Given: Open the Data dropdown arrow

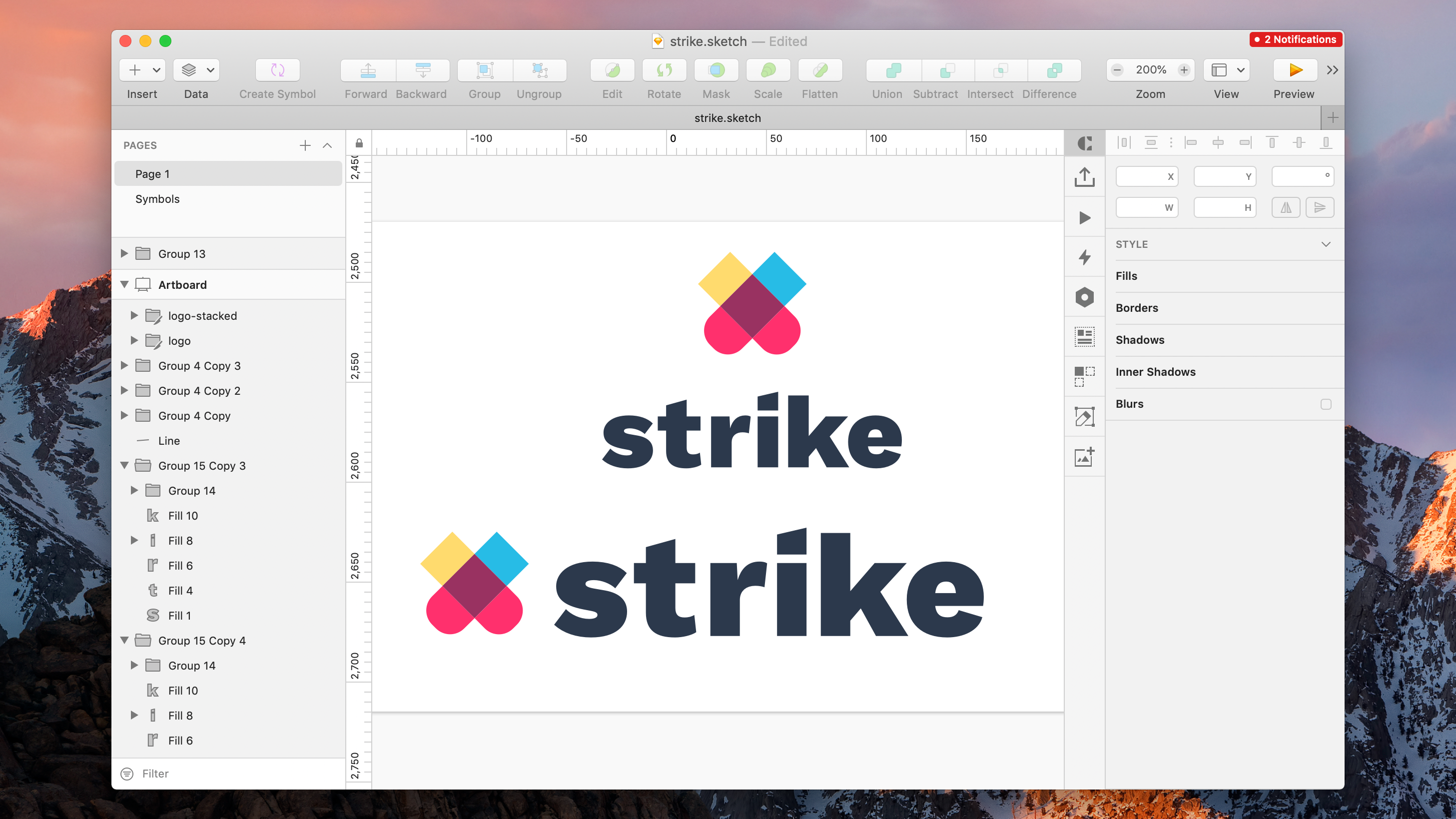Looking at the screenshot, I should click(210, 70).
